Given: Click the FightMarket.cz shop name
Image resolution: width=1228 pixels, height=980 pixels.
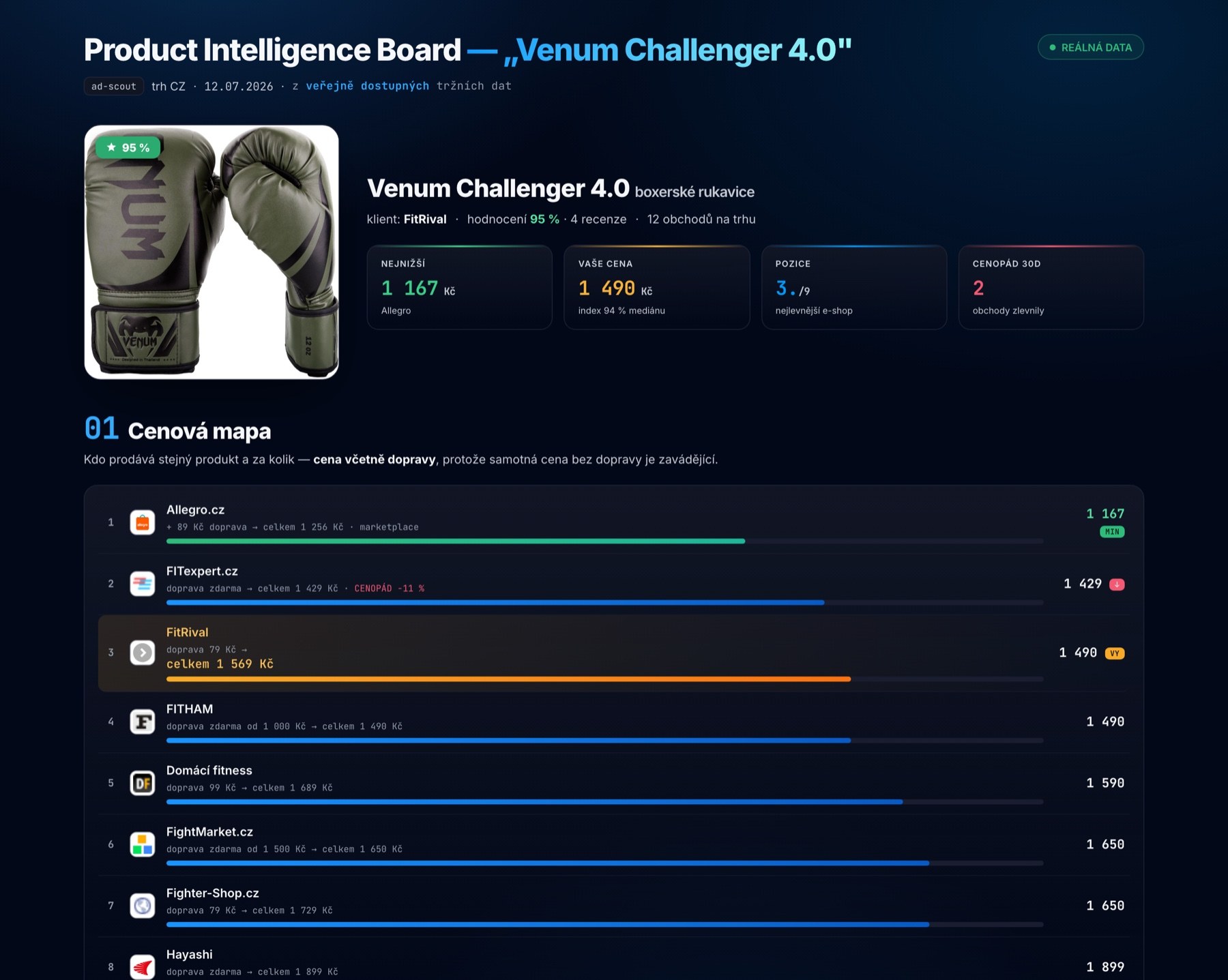Looking at the screenshot, I should (x=209, y=832).
